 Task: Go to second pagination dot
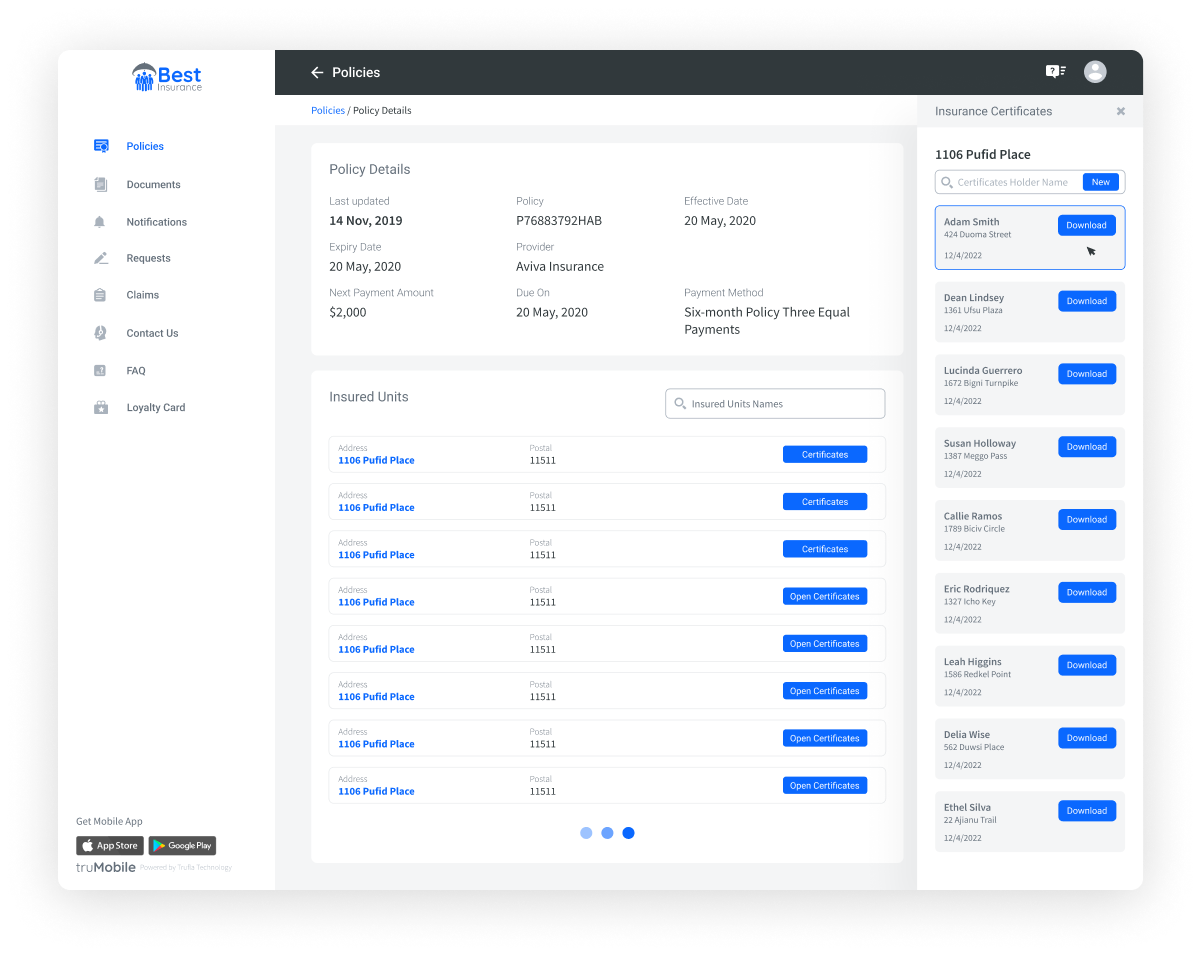coord(607,833)
